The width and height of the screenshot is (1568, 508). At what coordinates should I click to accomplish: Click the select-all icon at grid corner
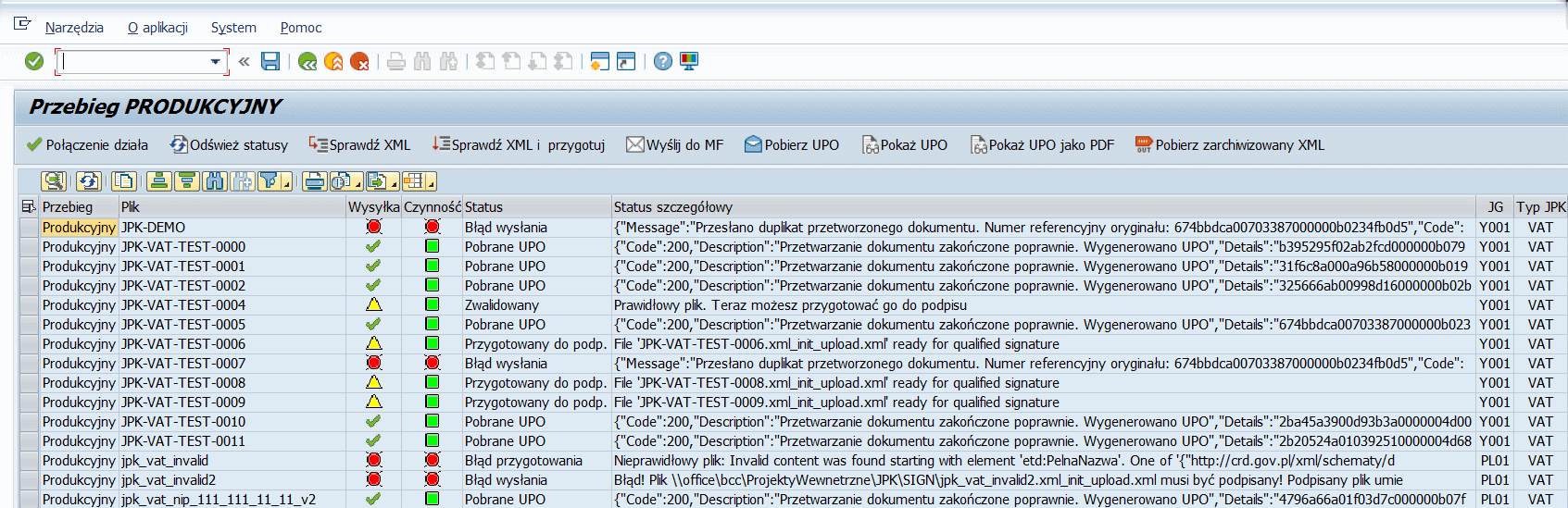[29, 206]
